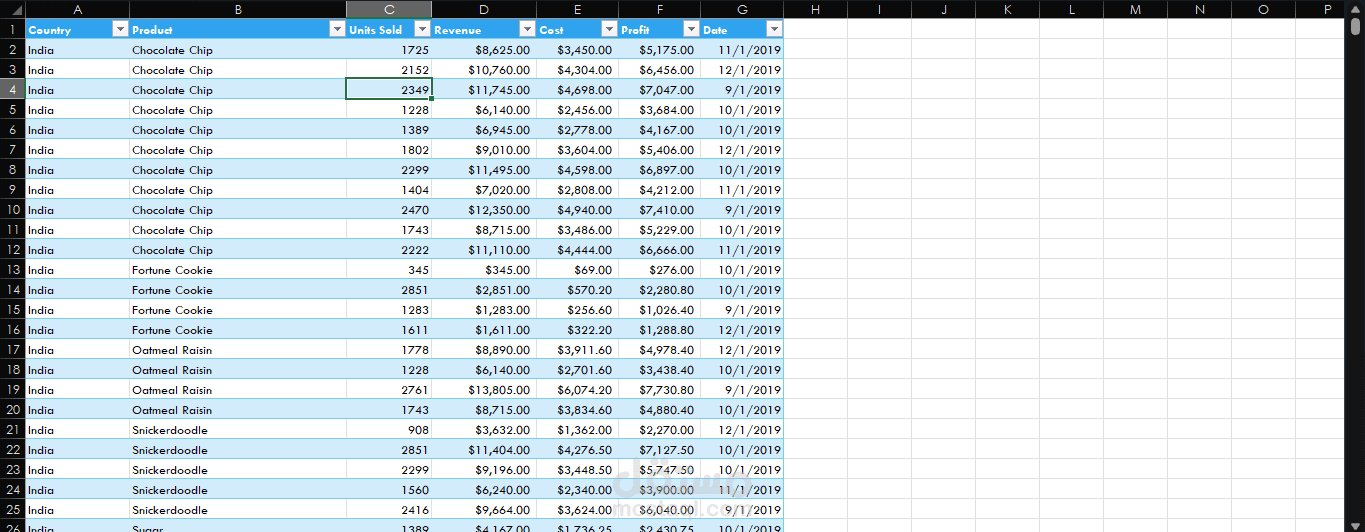Open the Country column filter dropdown

(x=120, y=29)
